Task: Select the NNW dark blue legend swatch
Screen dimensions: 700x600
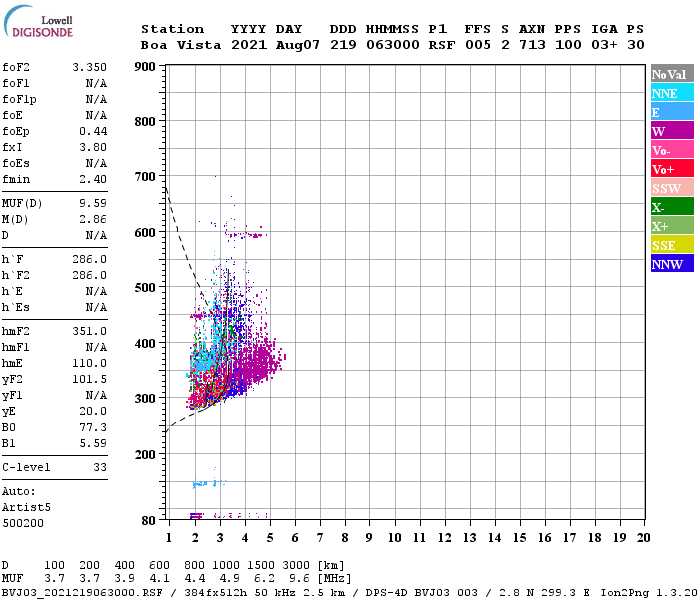Action: pos(672,263)
